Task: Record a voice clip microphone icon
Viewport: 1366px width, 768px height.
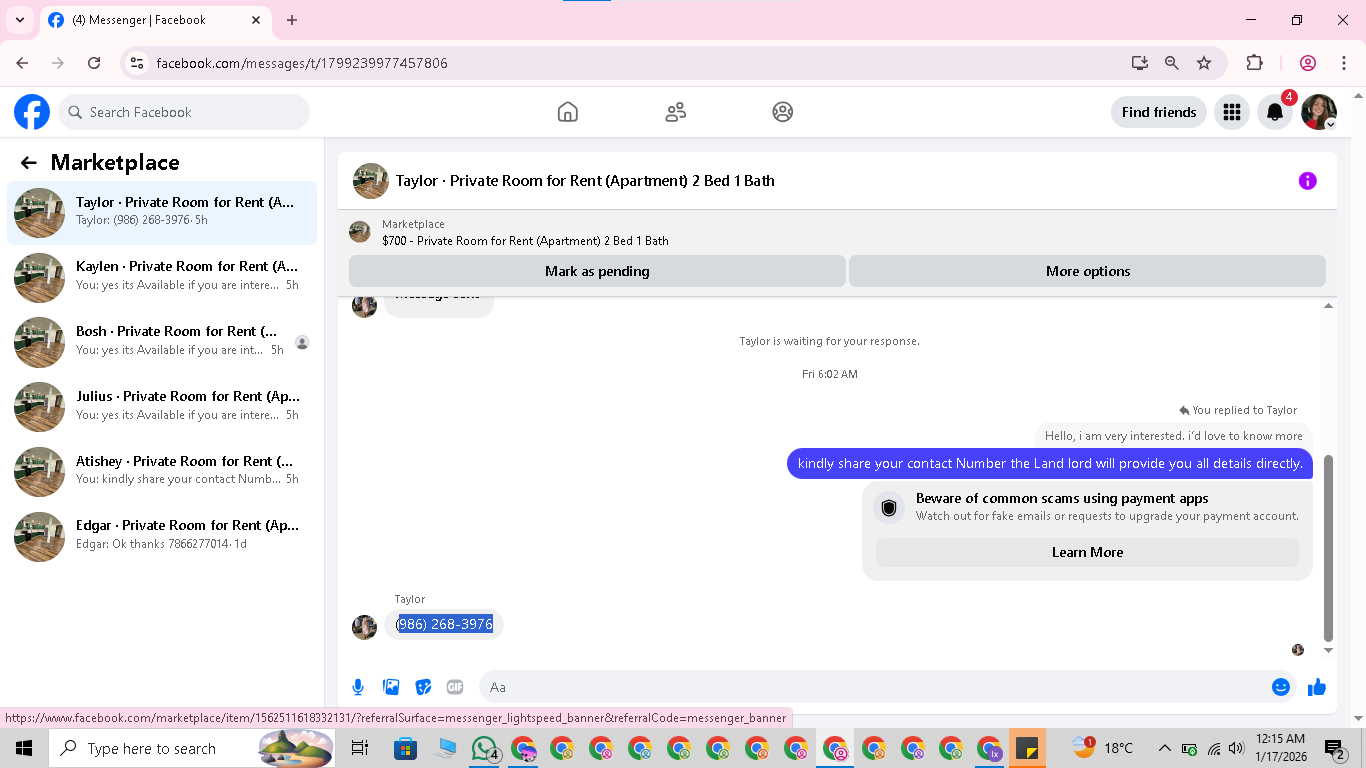Action: point(358,687)
